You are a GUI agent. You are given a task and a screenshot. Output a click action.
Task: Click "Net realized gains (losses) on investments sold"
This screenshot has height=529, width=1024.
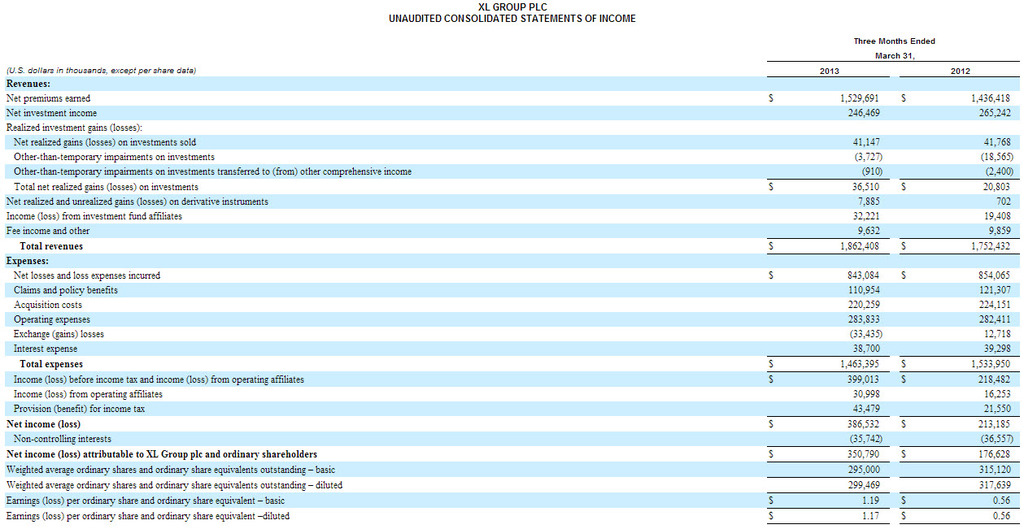104,142
